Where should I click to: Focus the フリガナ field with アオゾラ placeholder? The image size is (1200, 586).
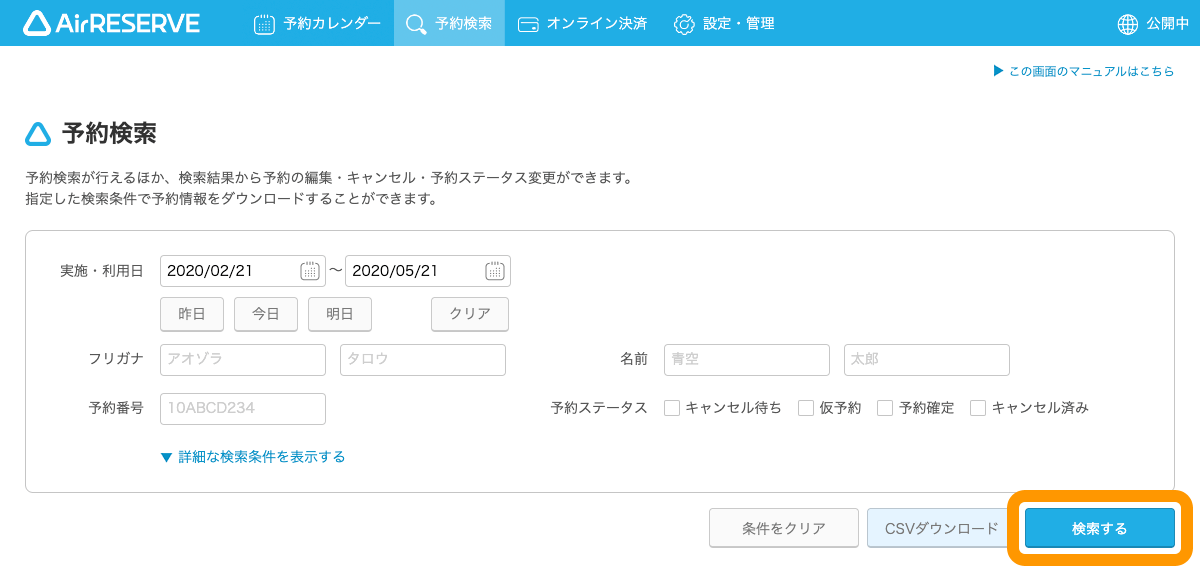[x=243, y=360]
